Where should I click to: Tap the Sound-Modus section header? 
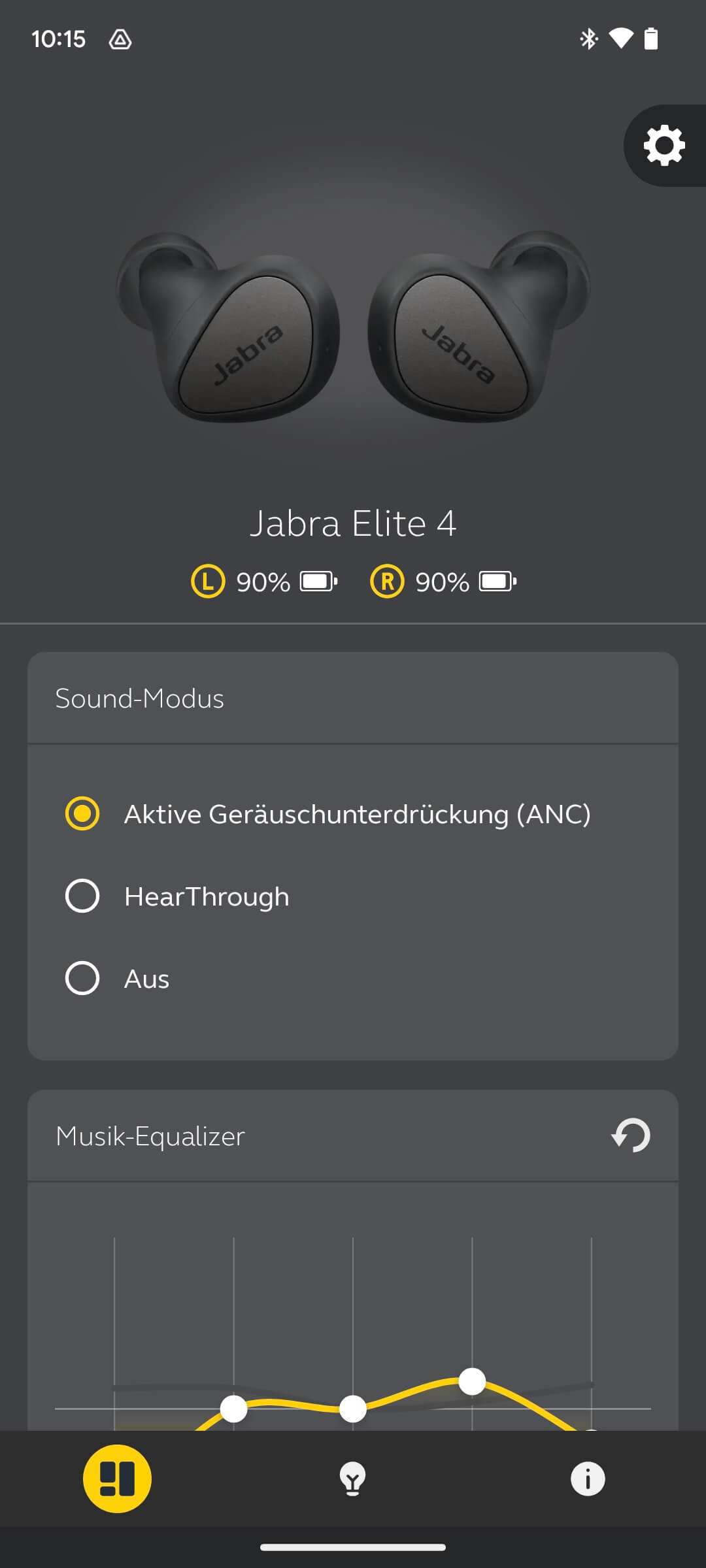(140, 698)
